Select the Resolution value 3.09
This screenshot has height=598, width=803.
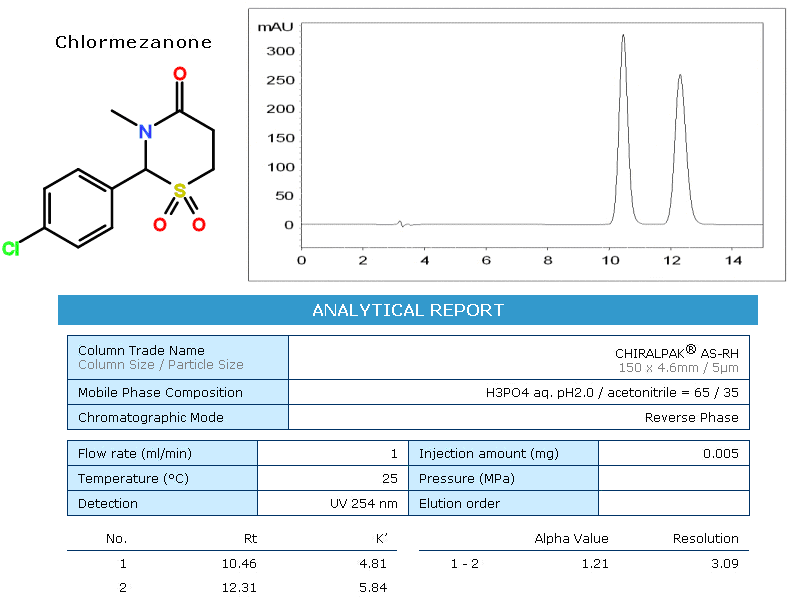click(x=724, y=563)
